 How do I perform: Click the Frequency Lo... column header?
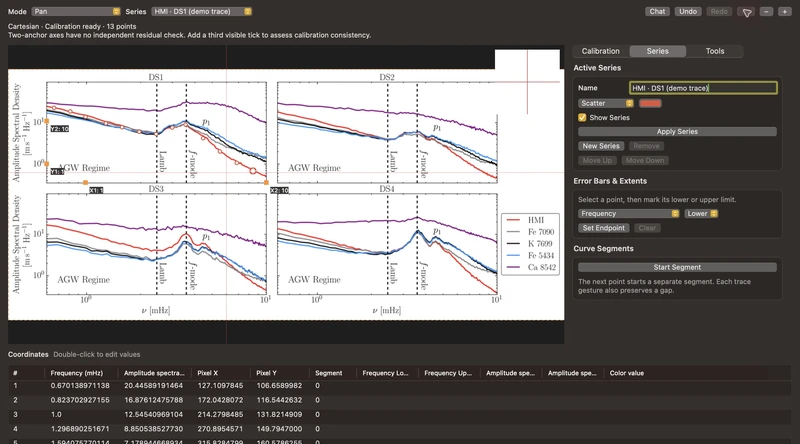385,373
